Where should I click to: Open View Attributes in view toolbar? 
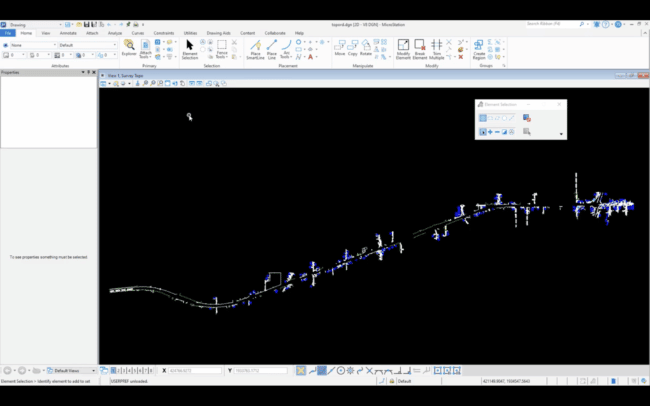103,83
